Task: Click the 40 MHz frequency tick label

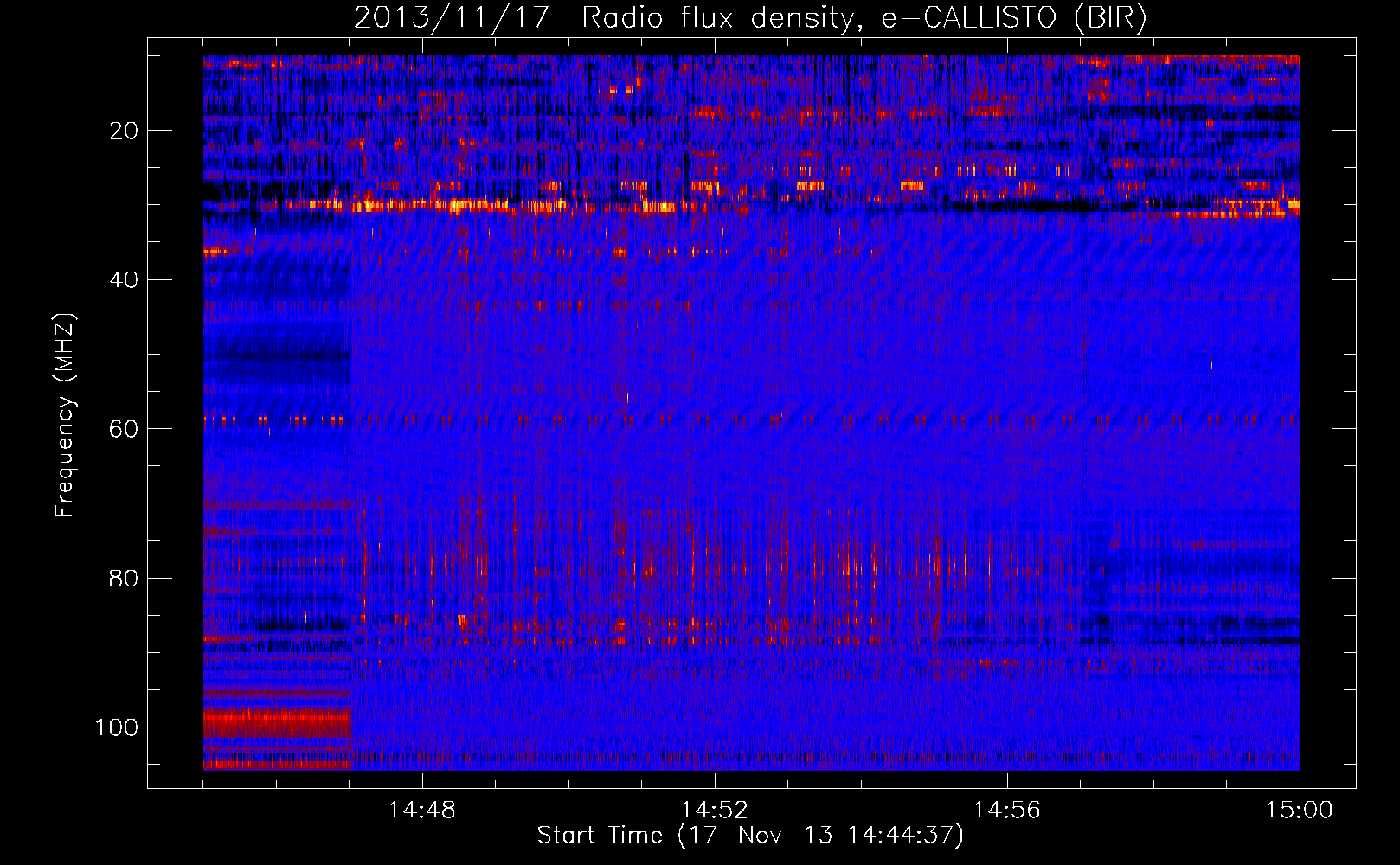Action: click(x=124, y=280)
